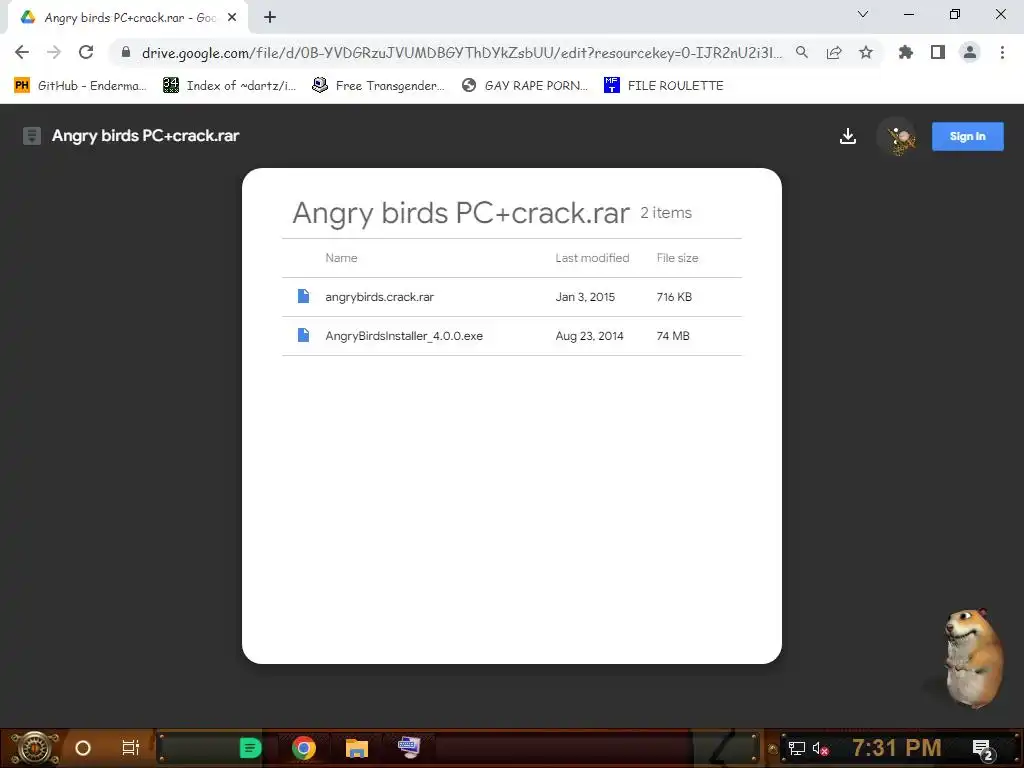Screen dimensions: 1024x768
Task: Click the Drive file type icon
Action: [x=31, y=136]
